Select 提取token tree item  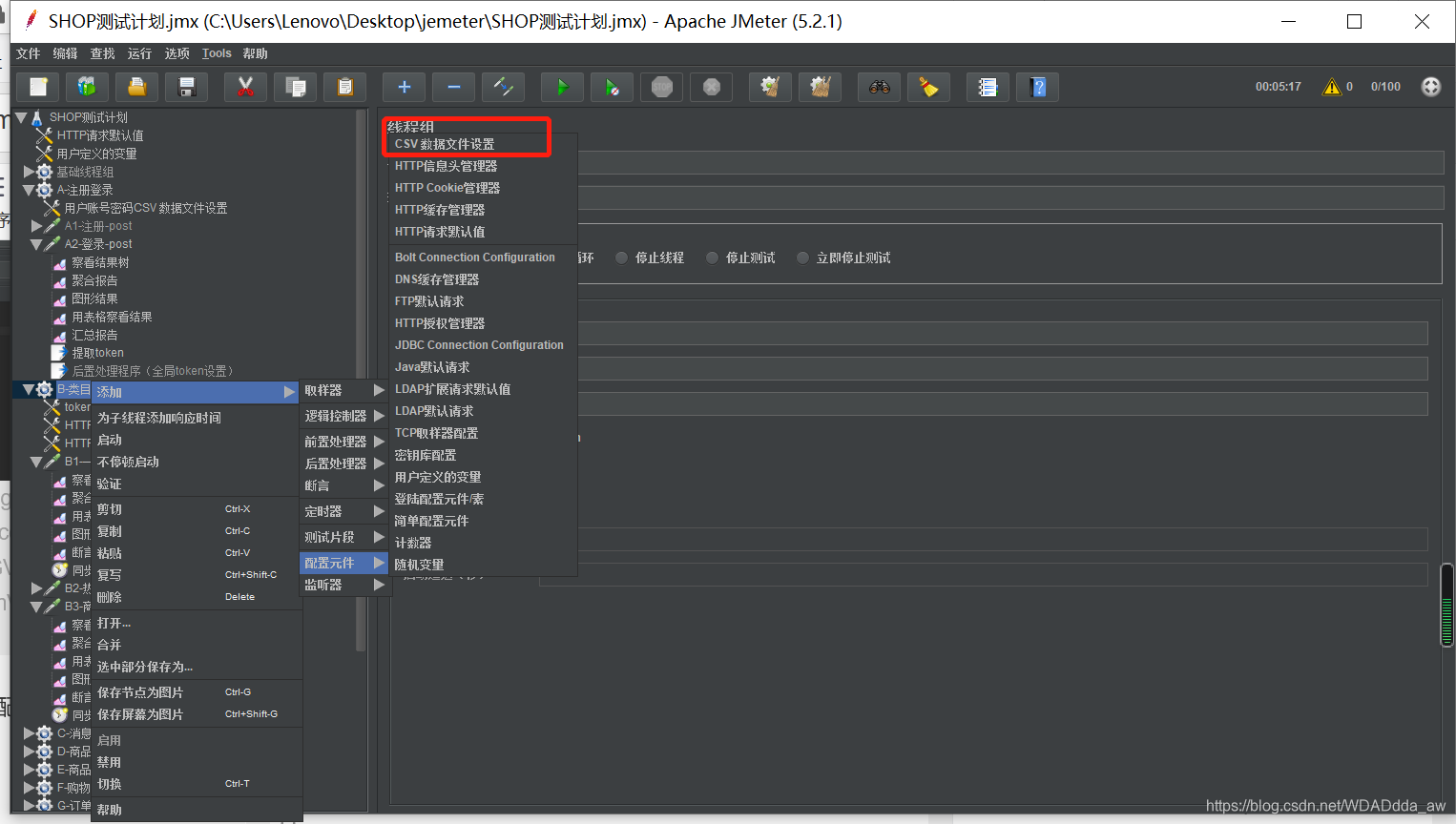(x=97, y=353)
